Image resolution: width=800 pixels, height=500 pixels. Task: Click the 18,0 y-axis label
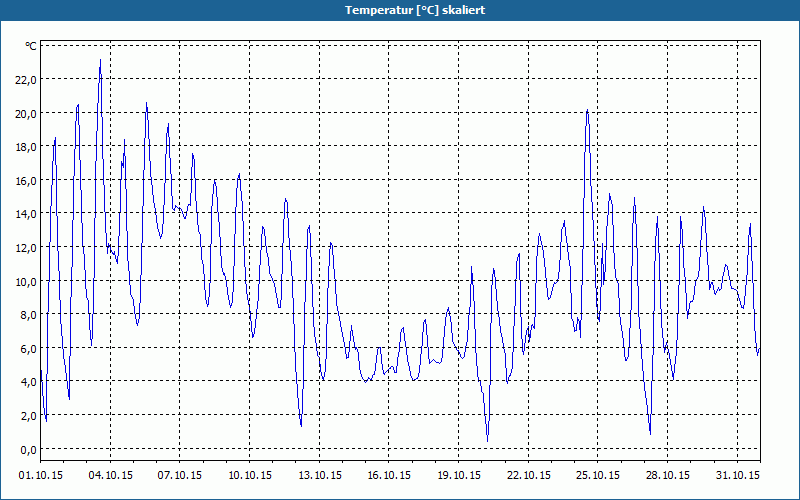25,147
